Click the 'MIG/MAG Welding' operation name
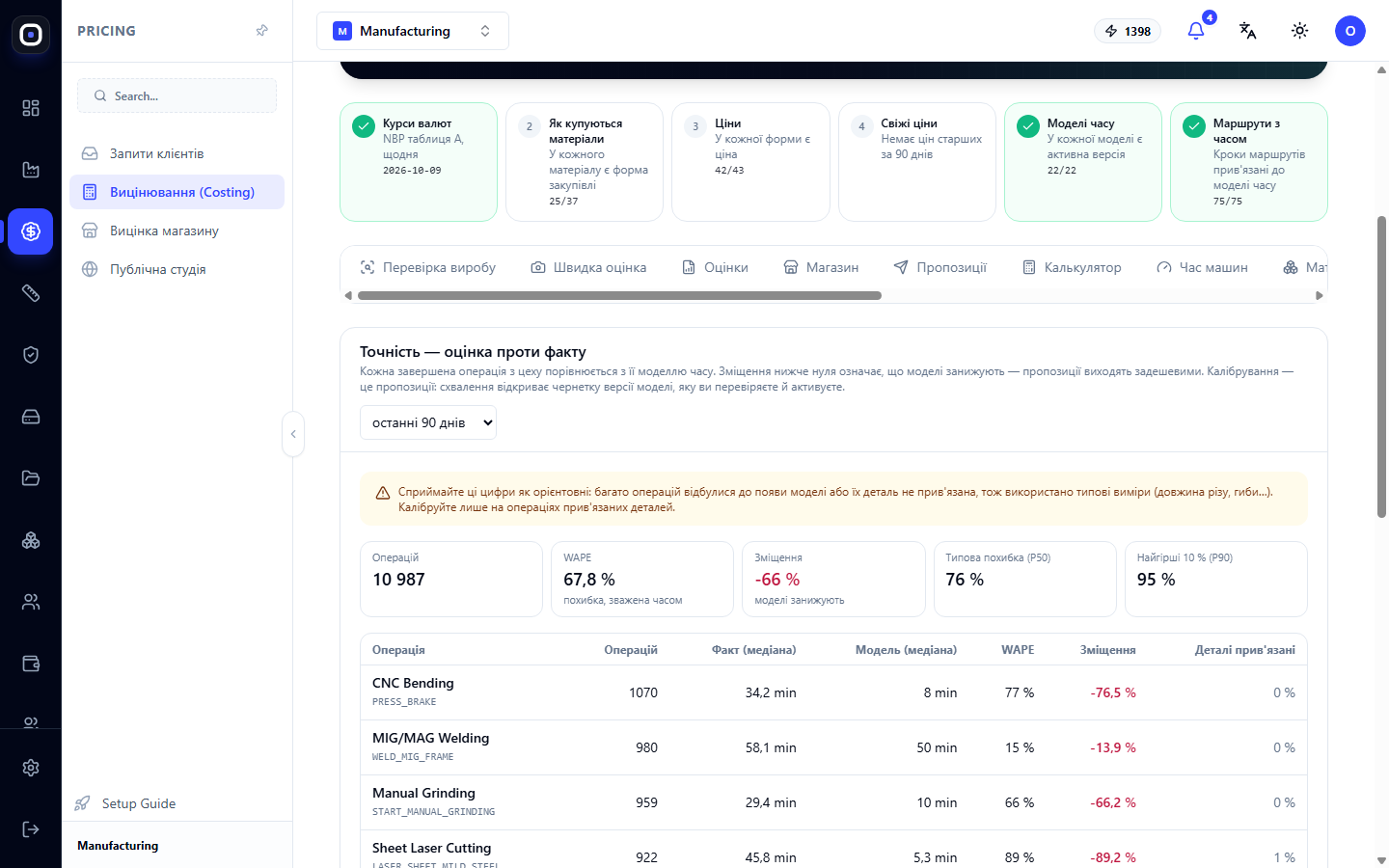Viewport: 1389px width, 868px height. click(x=430, y=738)
